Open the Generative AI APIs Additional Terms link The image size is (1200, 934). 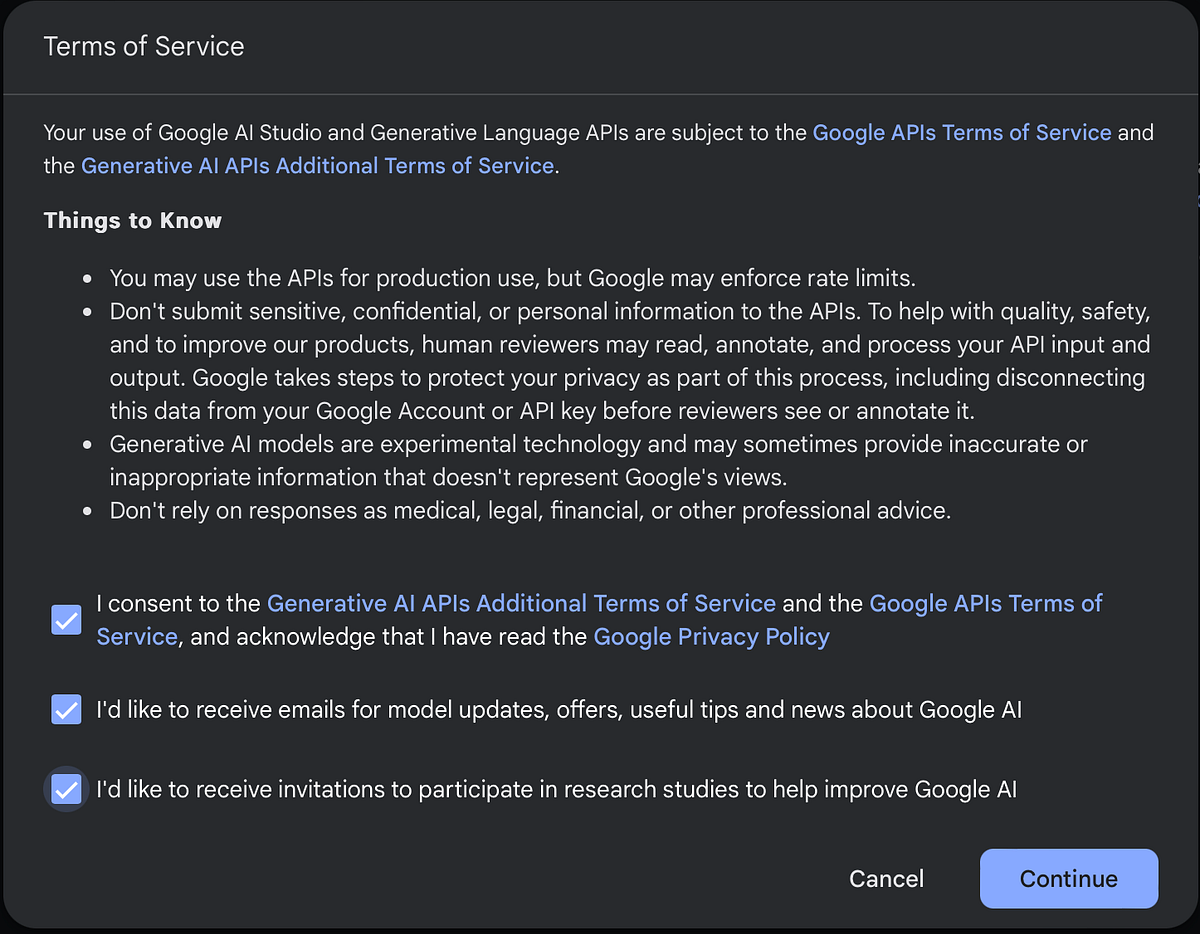(318, 165)
